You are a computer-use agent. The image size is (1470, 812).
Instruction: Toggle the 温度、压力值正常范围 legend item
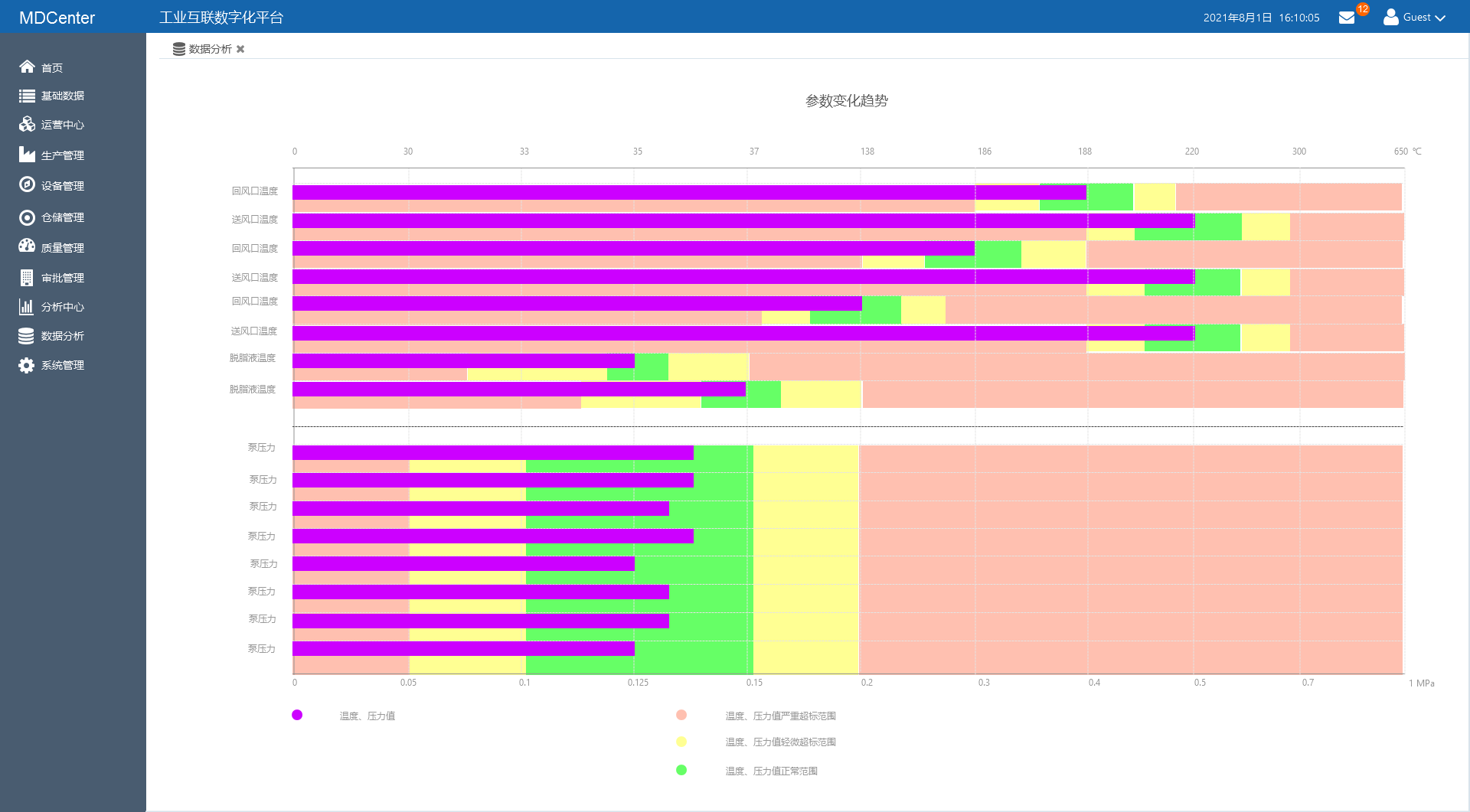click(x=771, y=771)
